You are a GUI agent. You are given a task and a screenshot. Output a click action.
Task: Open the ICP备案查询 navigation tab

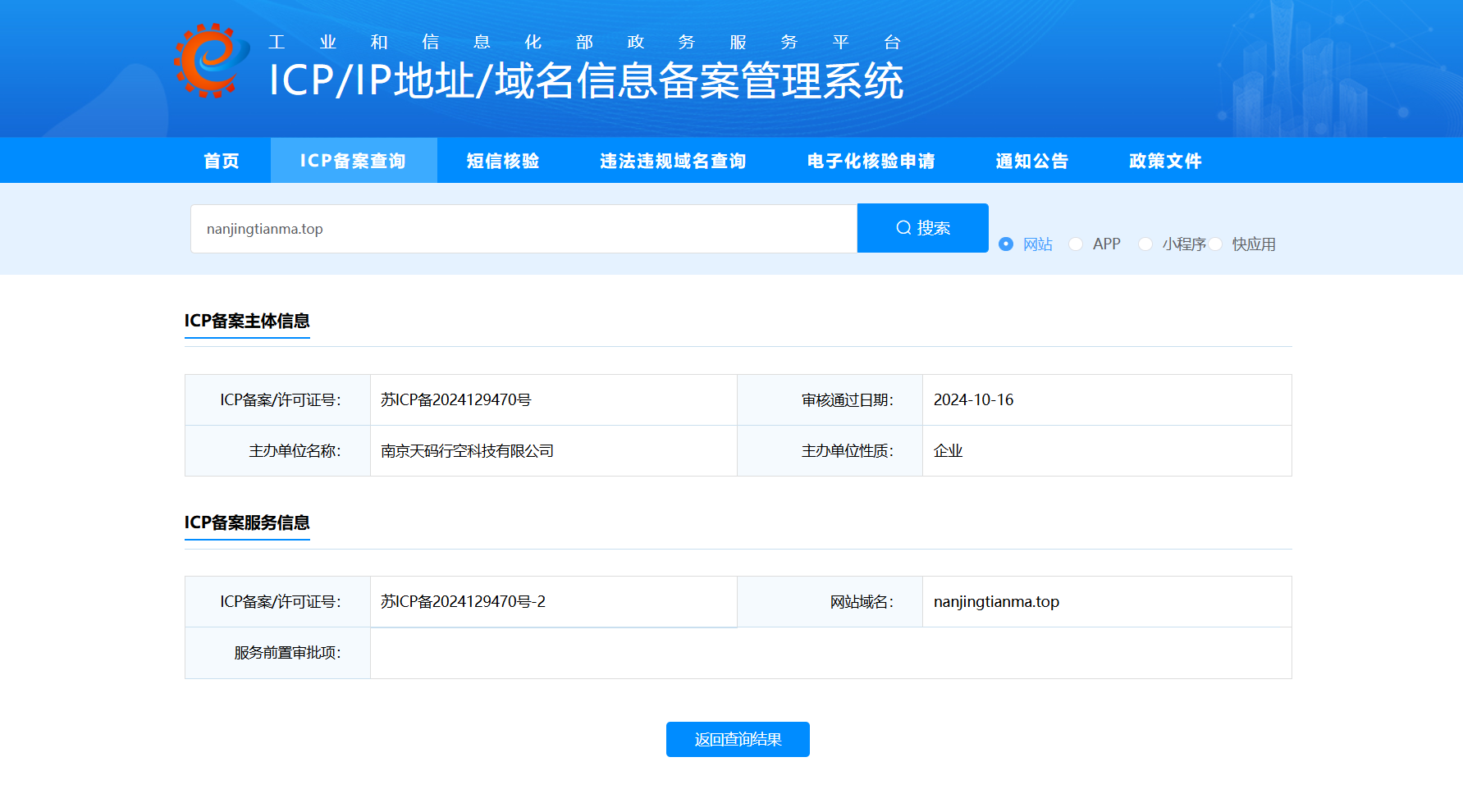pos(354,161)
